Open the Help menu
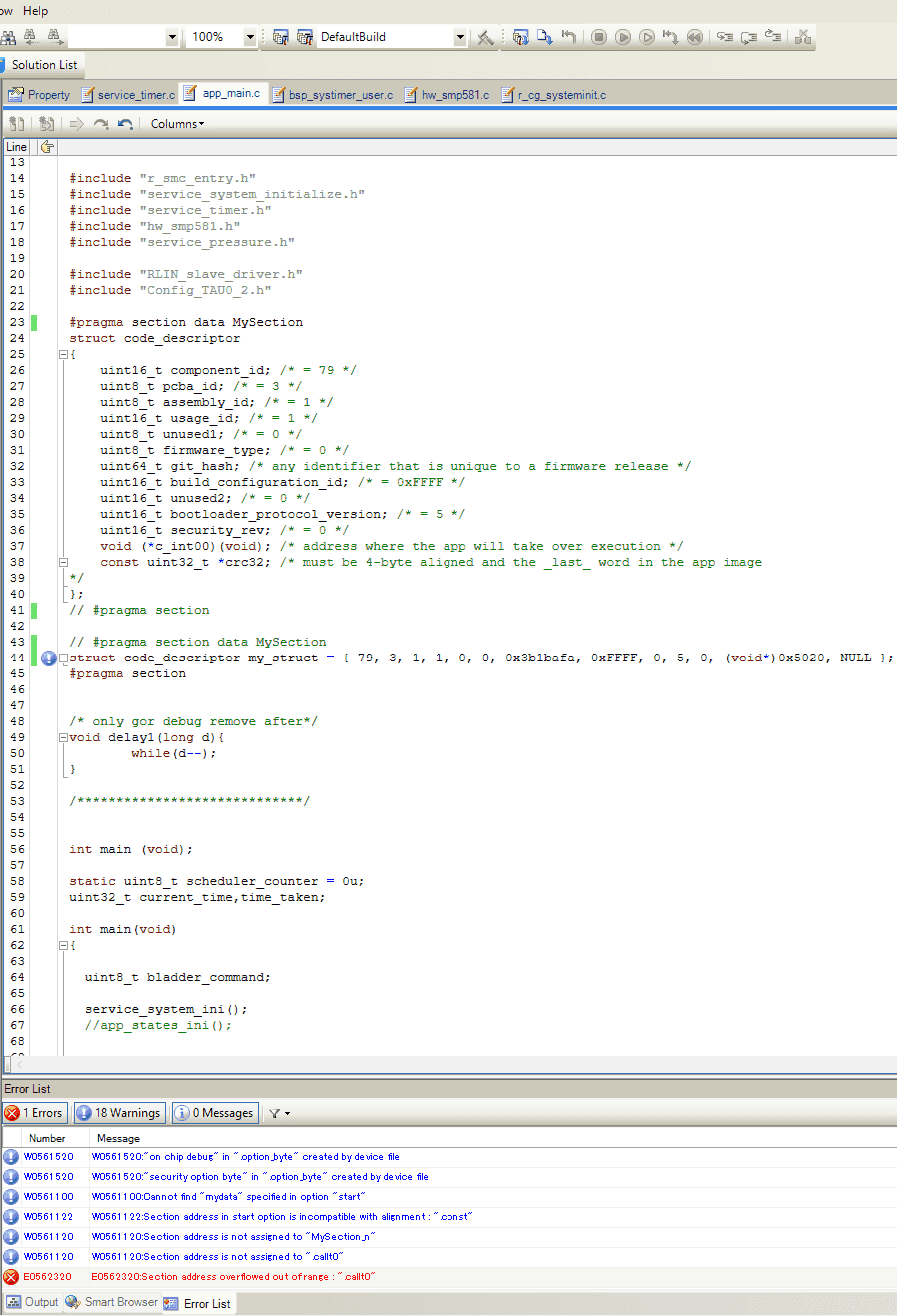This screenshot has height=1316, width=897. pyautogui.click(x=35, y=10)
